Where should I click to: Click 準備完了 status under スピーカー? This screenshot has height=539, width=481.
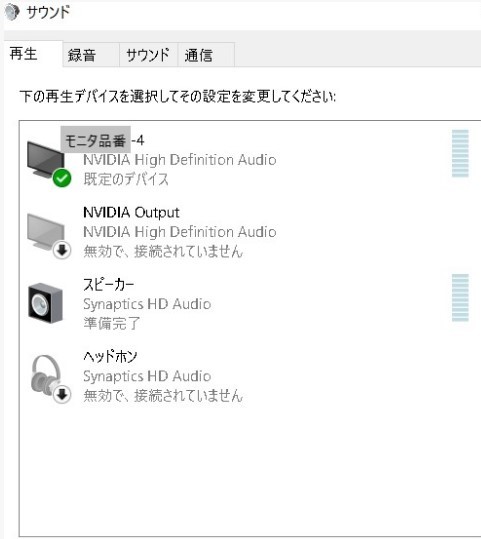tap(112, 323)
